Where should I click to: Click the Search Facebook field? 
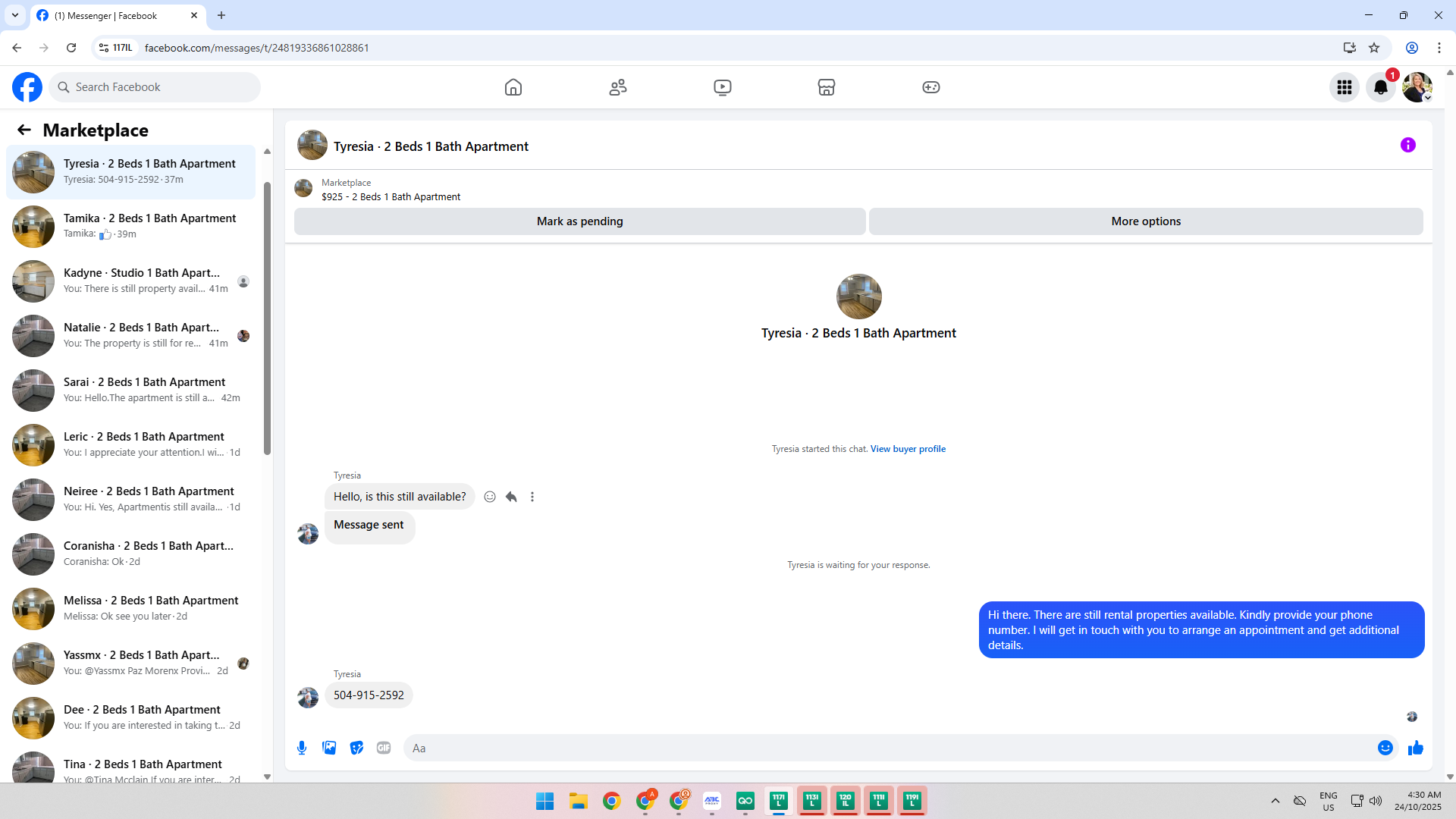(155, 87)
